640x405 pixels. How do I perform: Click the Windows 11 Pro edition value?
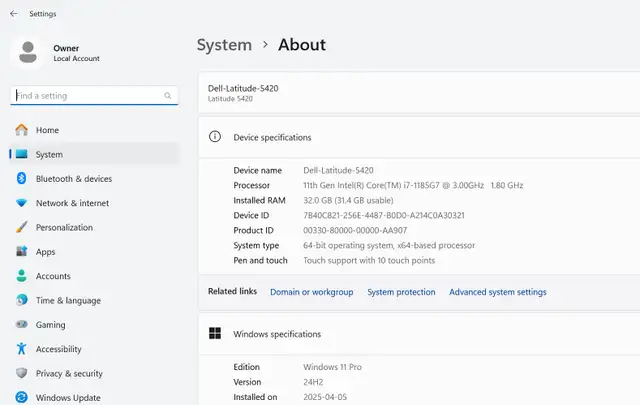332,367
